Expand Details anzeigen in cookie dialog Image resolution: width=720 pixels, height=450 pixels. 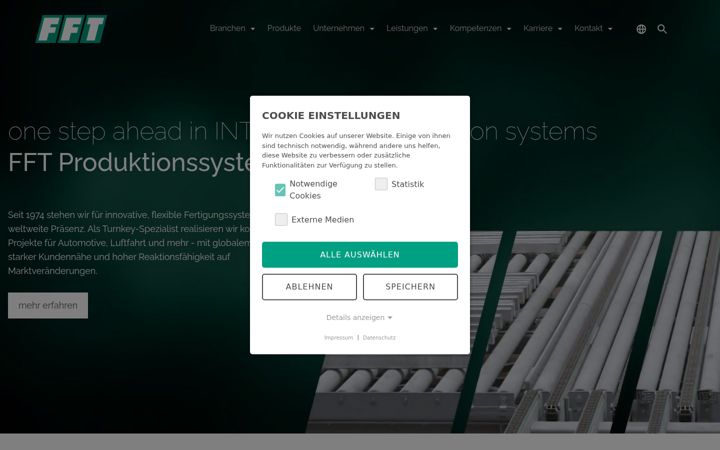[359, 317]
